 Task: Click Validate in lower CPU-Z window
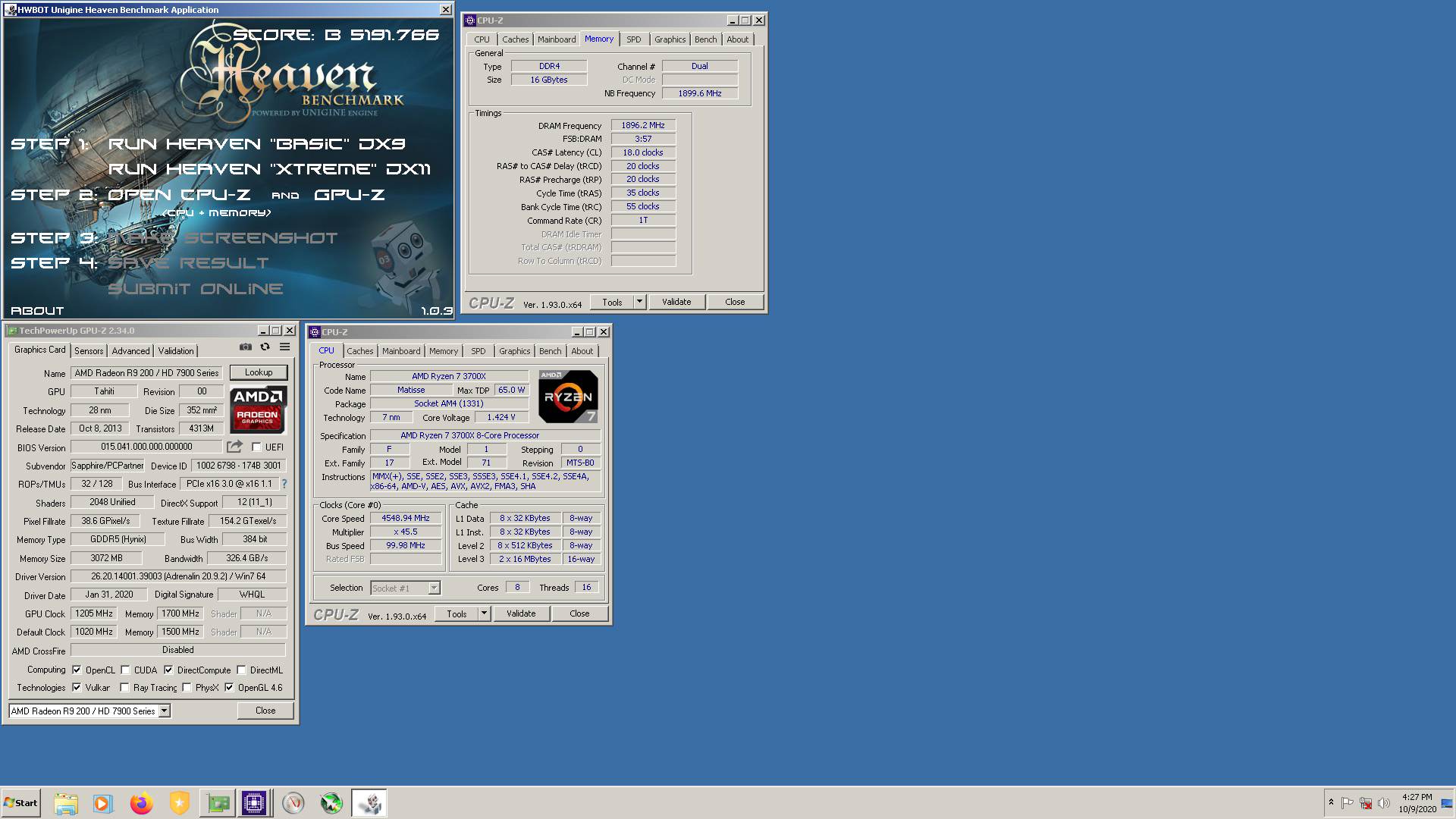(521, 613)
